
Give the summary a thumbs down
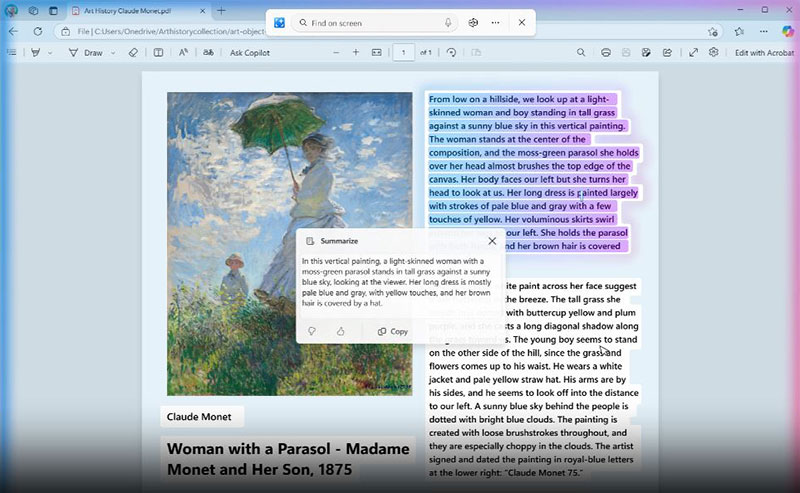[312, 331]
